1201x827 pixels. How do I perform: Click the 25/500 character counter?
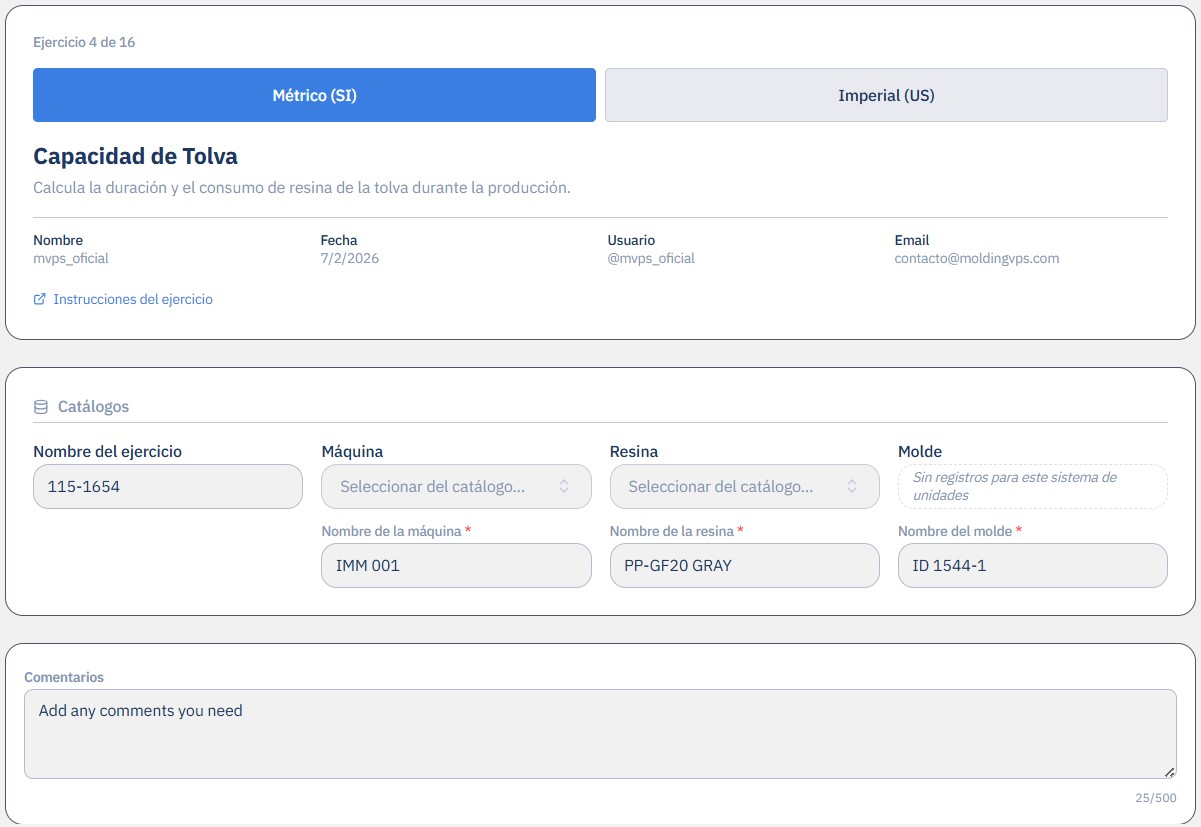tap(1156, 798)
